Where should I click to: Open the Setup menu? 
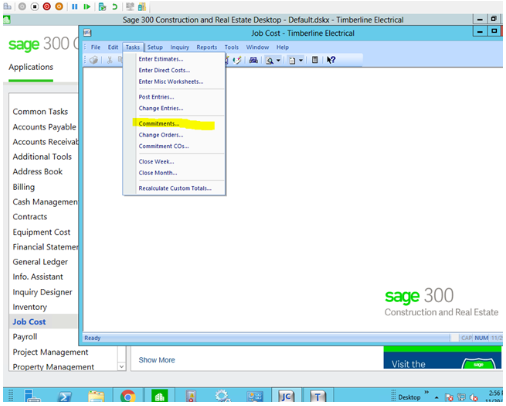coord(155,47)
